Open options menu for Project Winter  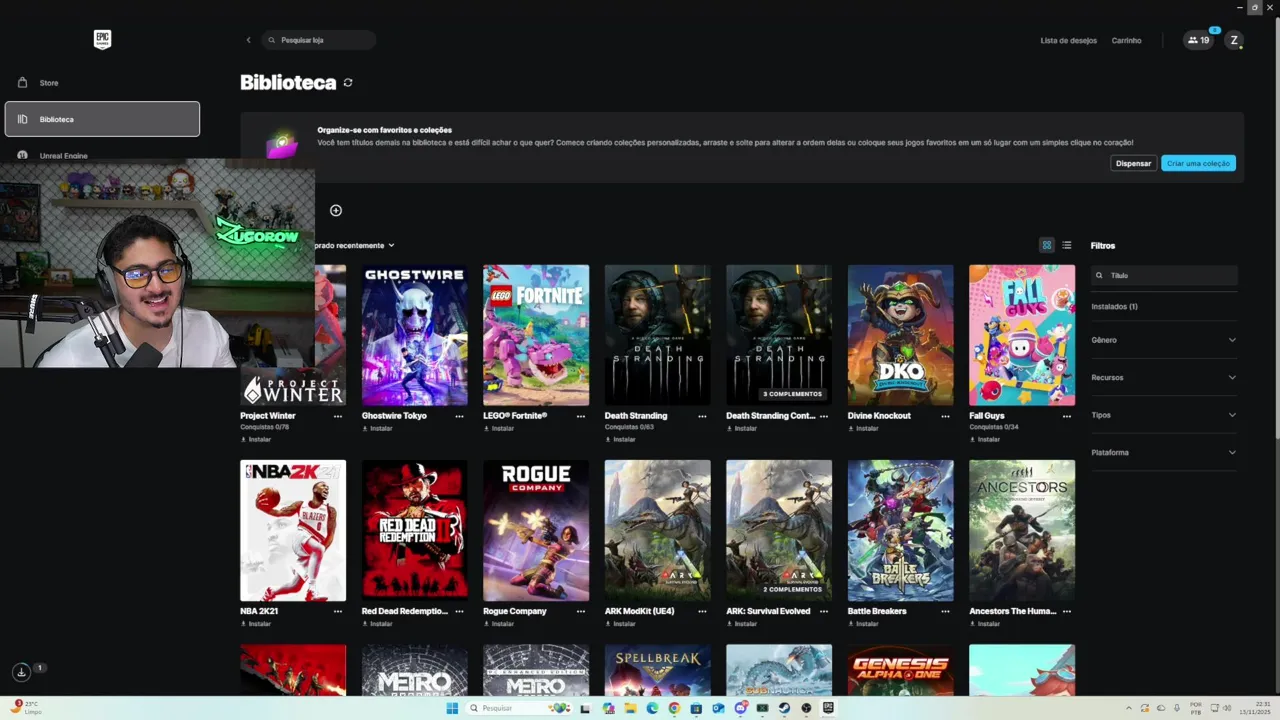(x=338, y=416)
